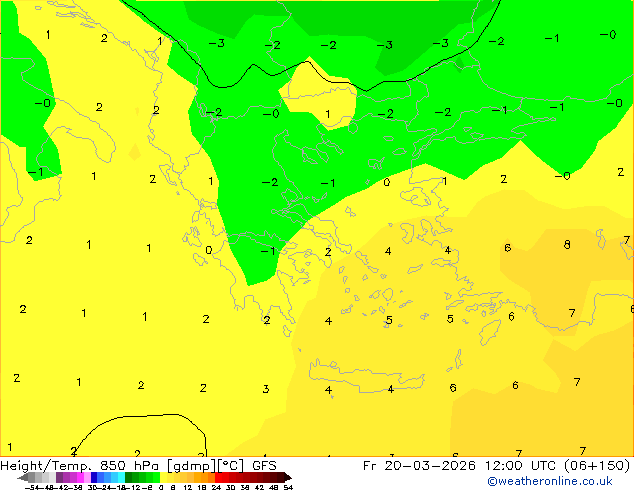Click the Fr 20-03-2026 12:00 UTC date label
This screenshot has width=634, height=490.
tap(461, 466)
